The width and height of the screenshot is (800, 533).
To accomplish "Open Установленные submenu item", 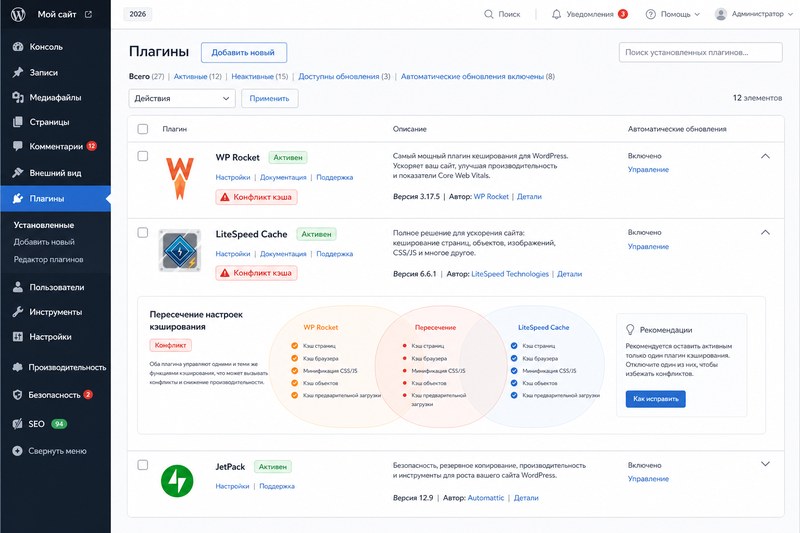I will coord(44,225).
